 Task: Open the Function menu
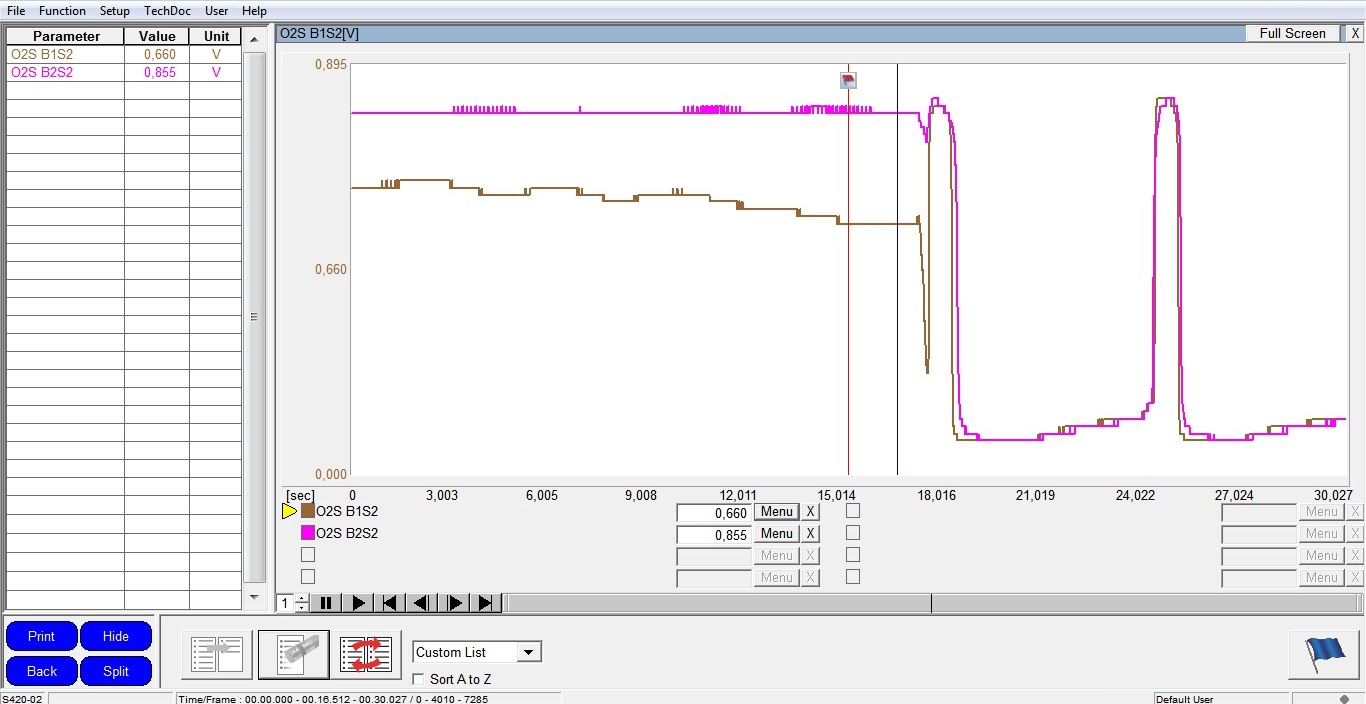[62, 11]
